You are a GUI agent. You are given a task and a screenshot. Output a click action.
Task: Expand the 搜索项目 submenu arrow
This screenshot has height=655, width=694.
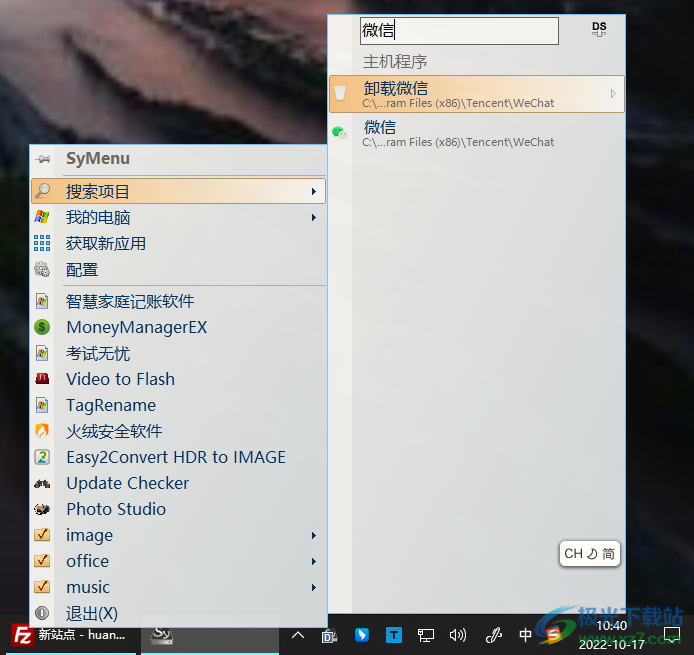pyautogui.click(x=313, y=191)
